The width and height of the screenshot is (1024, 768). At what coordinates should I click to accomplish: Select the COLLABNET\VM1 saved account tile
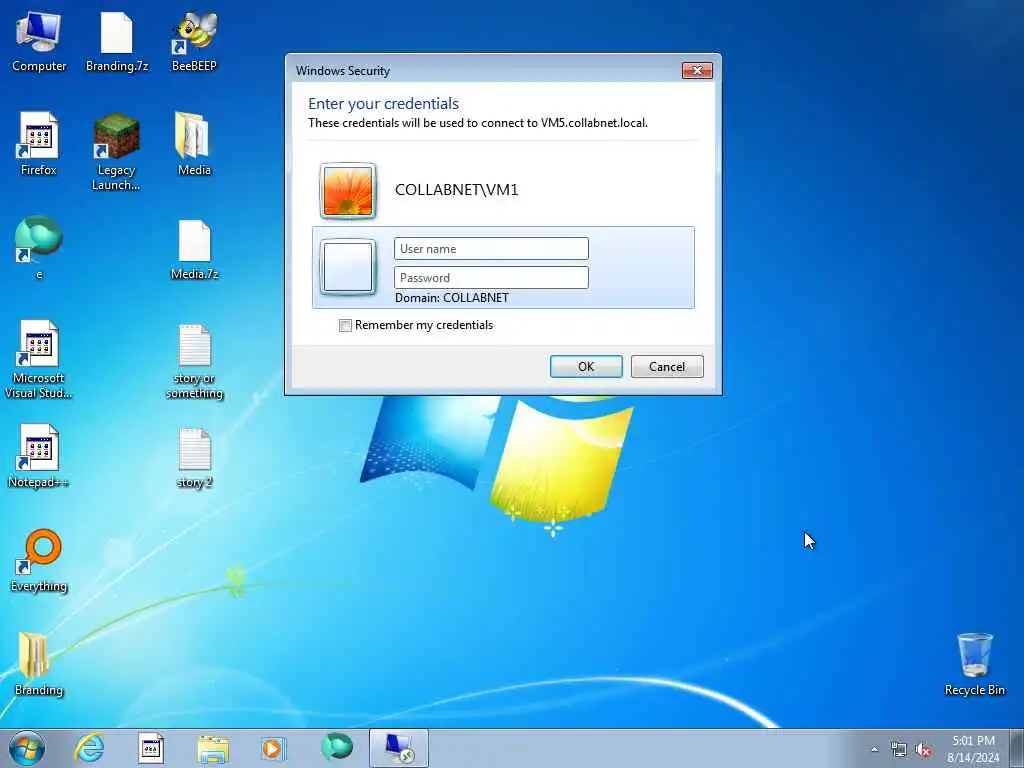(503, 190)
